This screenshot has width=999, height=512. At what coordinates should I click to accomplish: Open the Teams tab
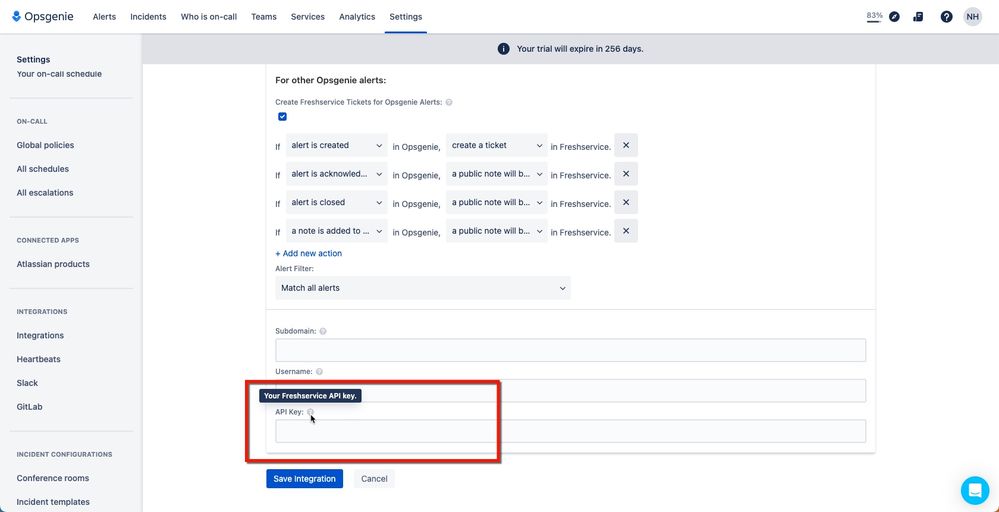[264, 17]
